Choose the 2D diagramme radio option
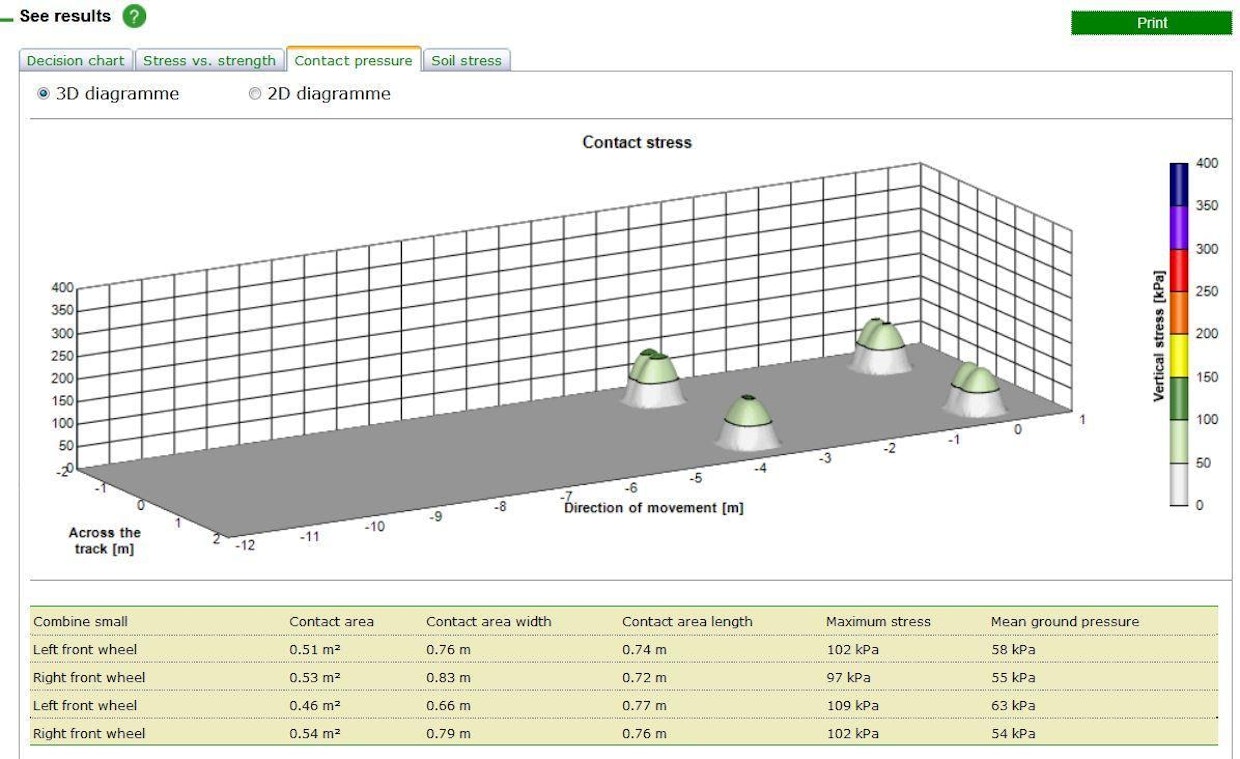Screen dimensions: 1240x759 click(255, 94)
